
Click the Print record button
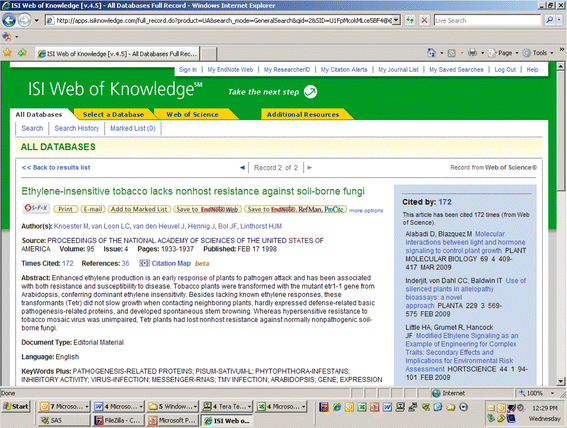(x=65, y=209)
